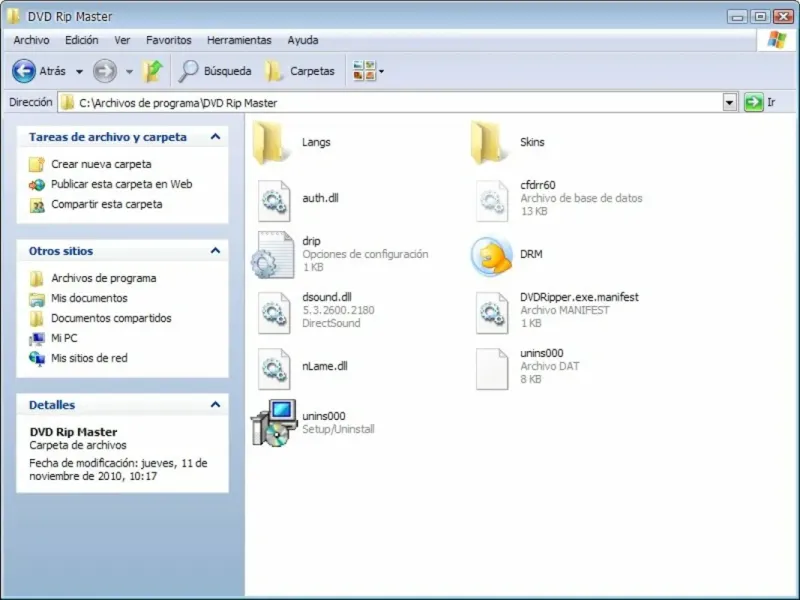This screenshot has width=800, height=600.
Task: Click the Búsqueda magnifier icon
Action: (x=188, y=71)
